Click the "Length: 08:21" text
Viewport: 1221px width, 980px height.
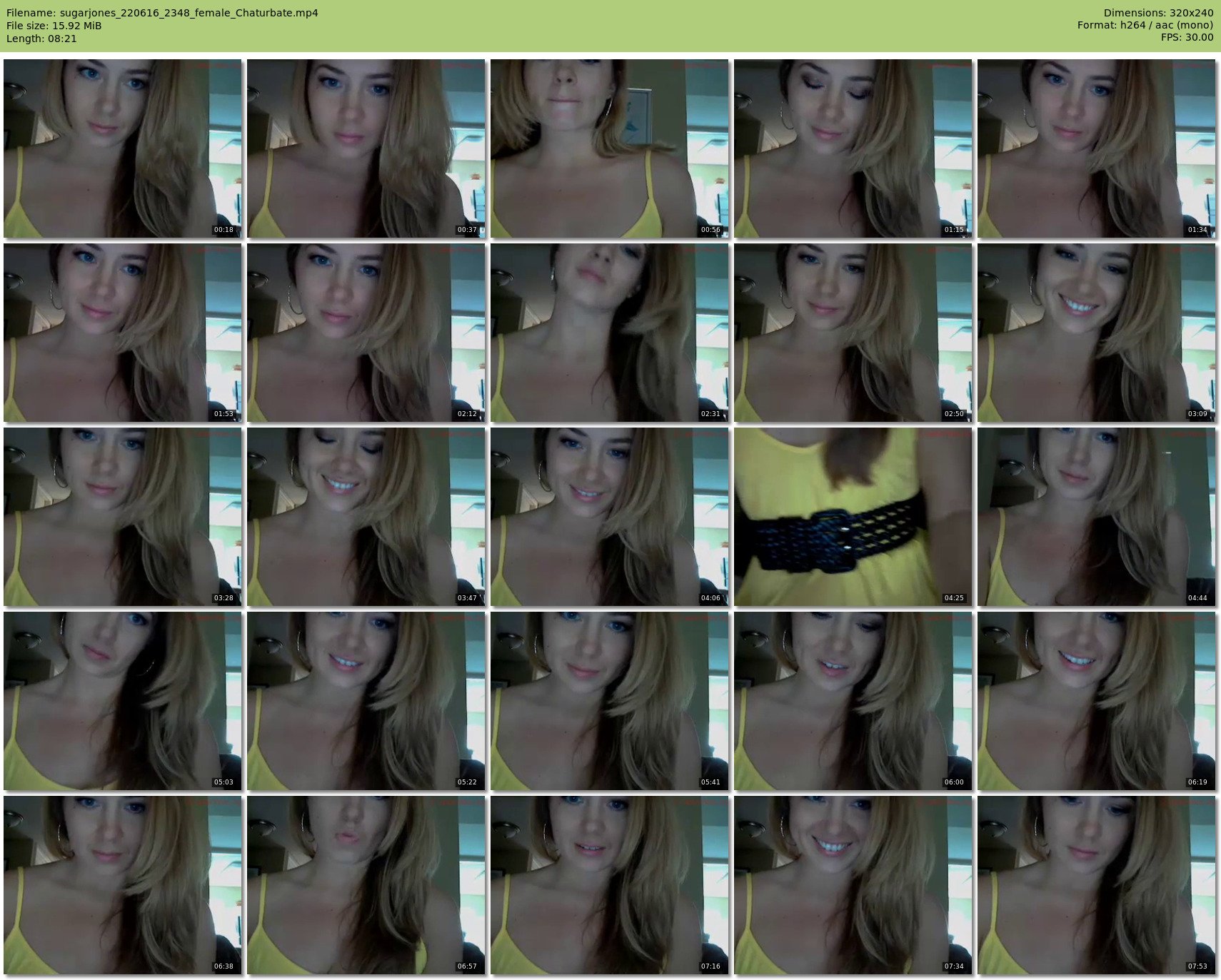(x=41, y=39)
